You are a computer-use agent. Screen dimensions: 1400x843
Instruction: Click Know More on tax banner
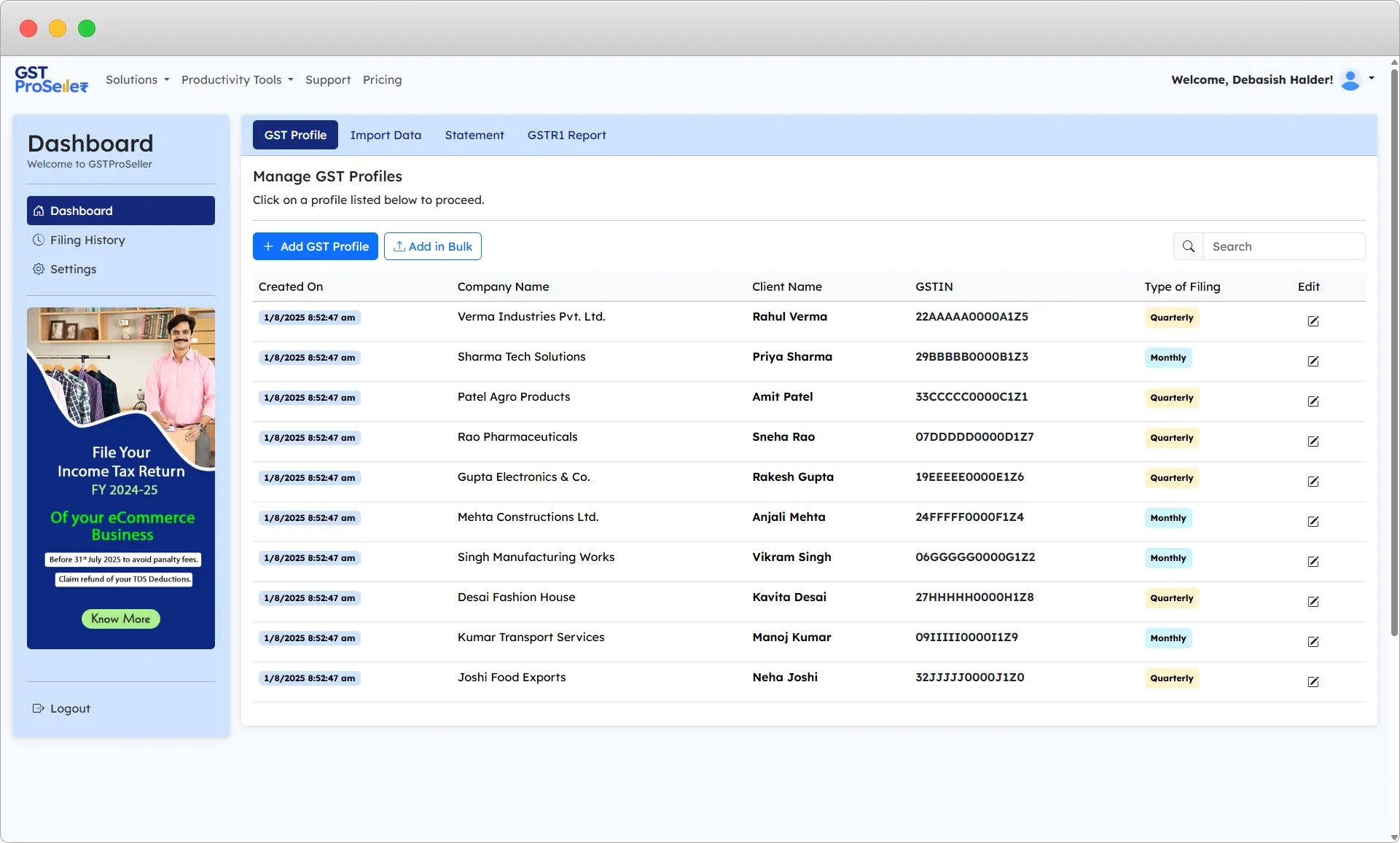click(120, 619)
